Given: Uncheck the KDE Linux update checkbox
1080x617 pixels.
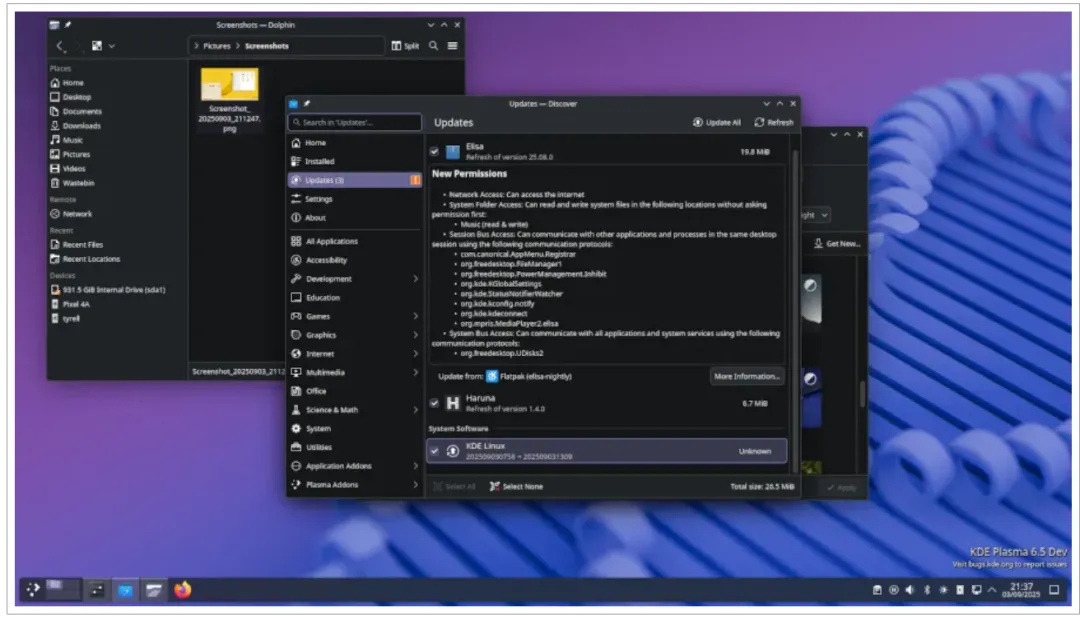Looking at the screenshot, I should tap(434, 451).
